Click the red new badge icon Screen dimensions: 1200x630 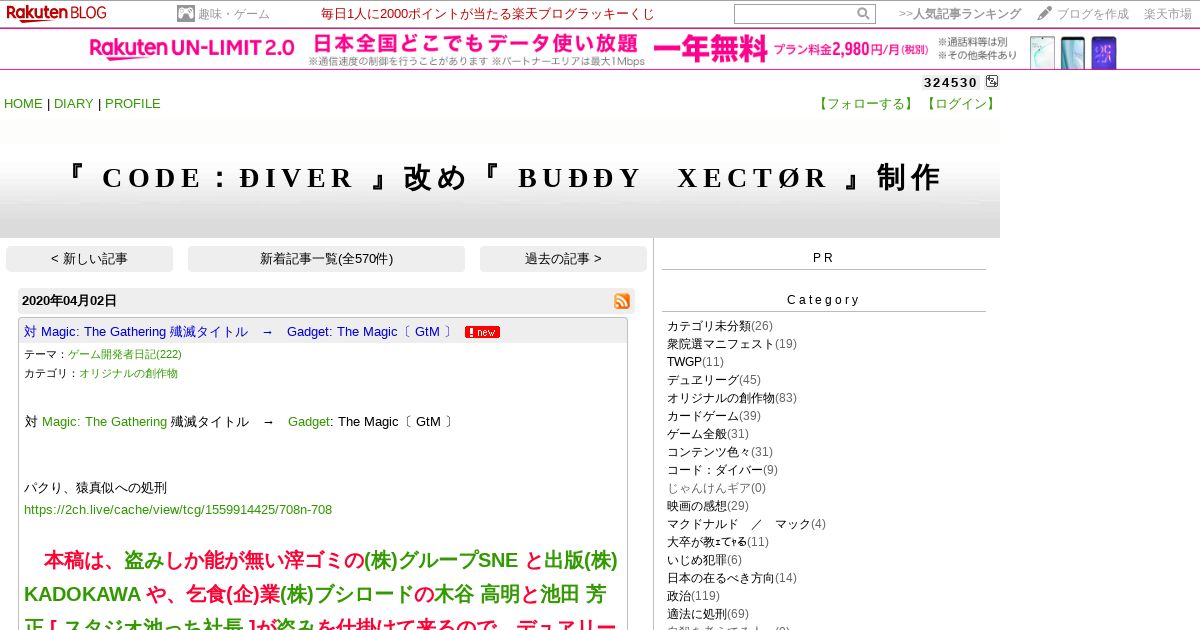[482, 332]
